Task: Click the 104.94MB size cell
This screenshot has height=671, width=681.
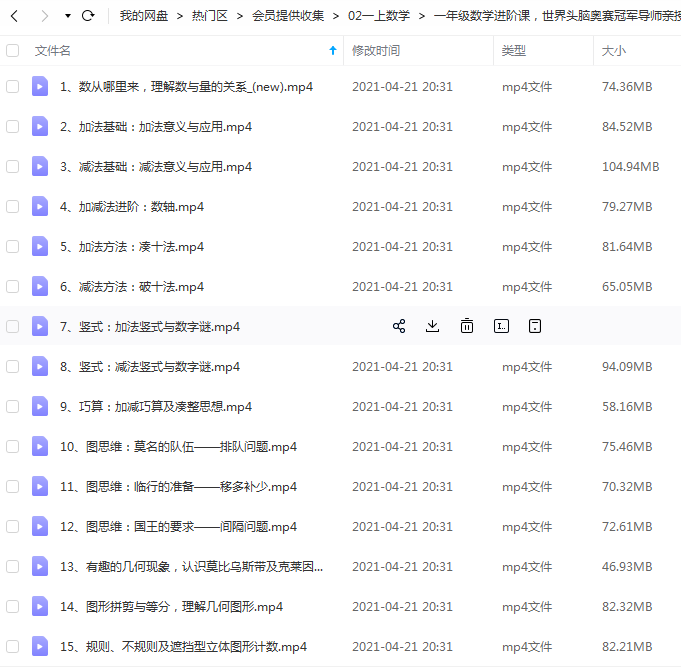Action: (630, 166)
